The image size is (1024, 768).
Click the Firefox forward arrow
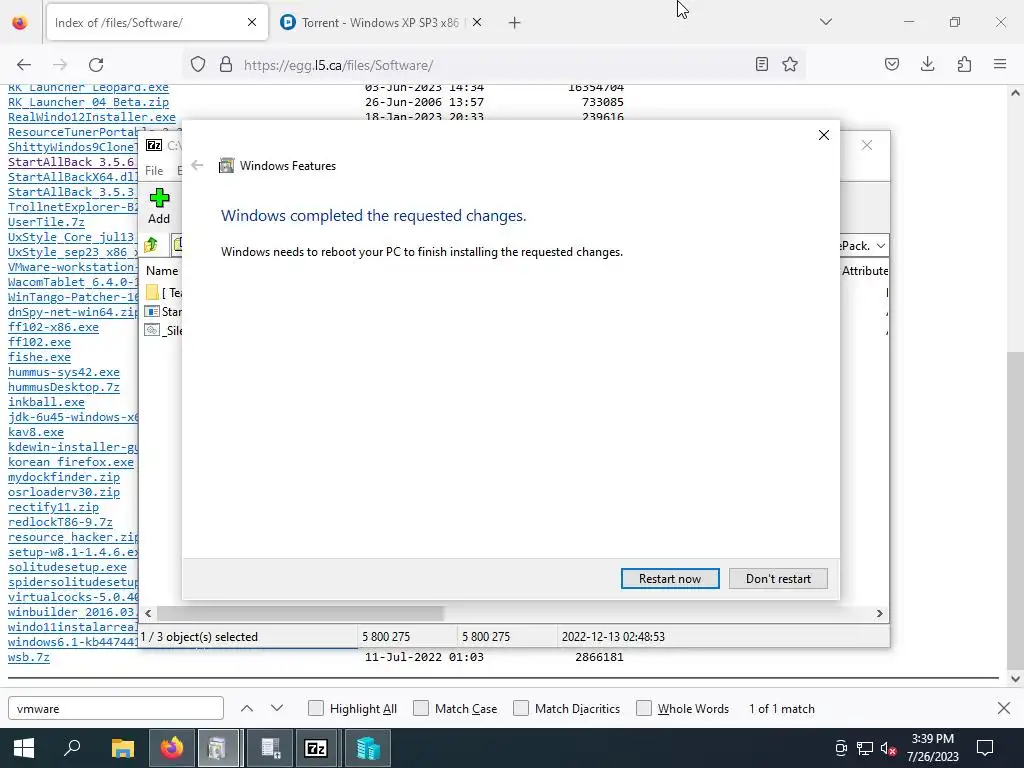tap(60, 65)
